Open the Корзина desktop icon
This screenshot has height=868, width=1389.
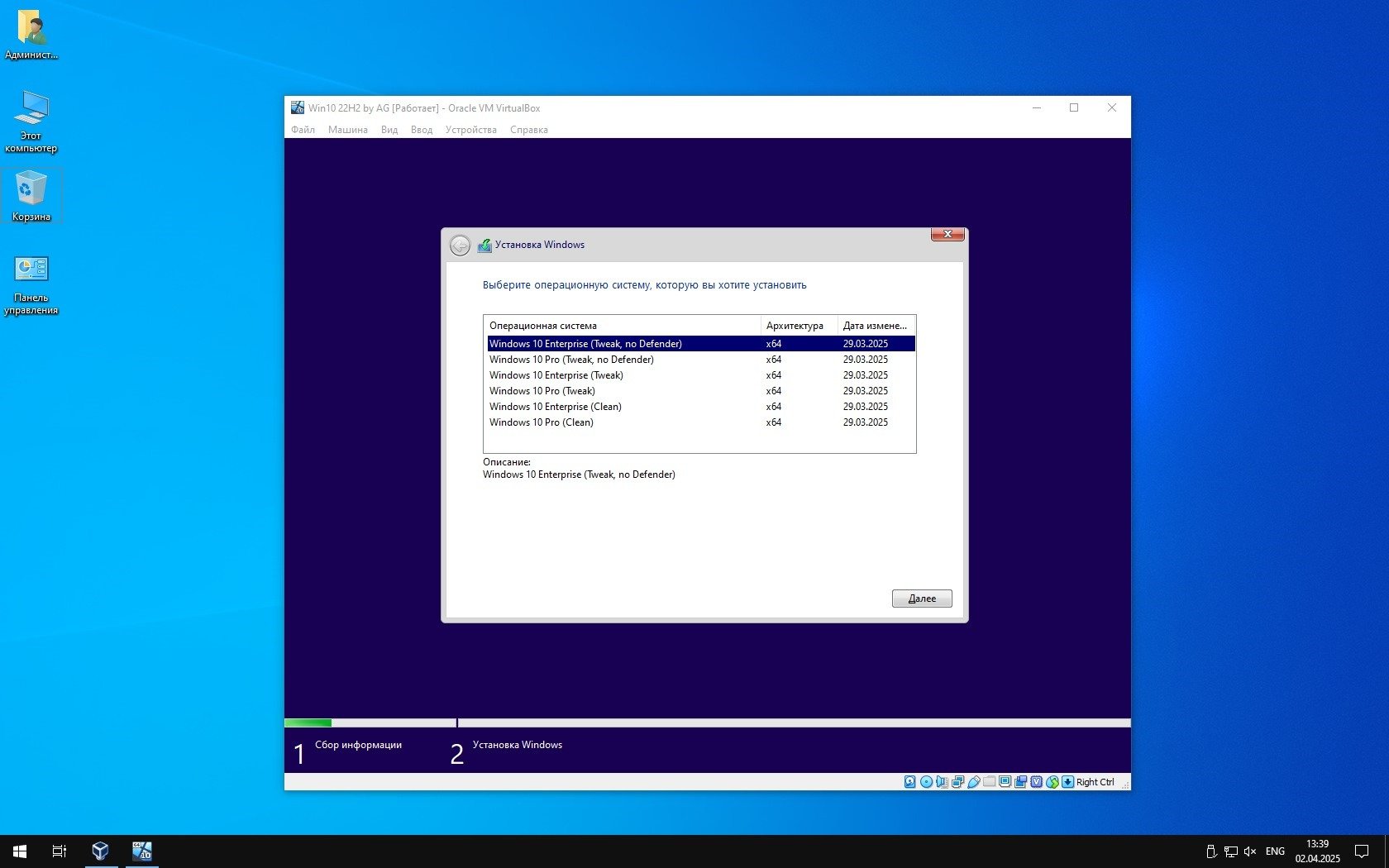point(31,195)
